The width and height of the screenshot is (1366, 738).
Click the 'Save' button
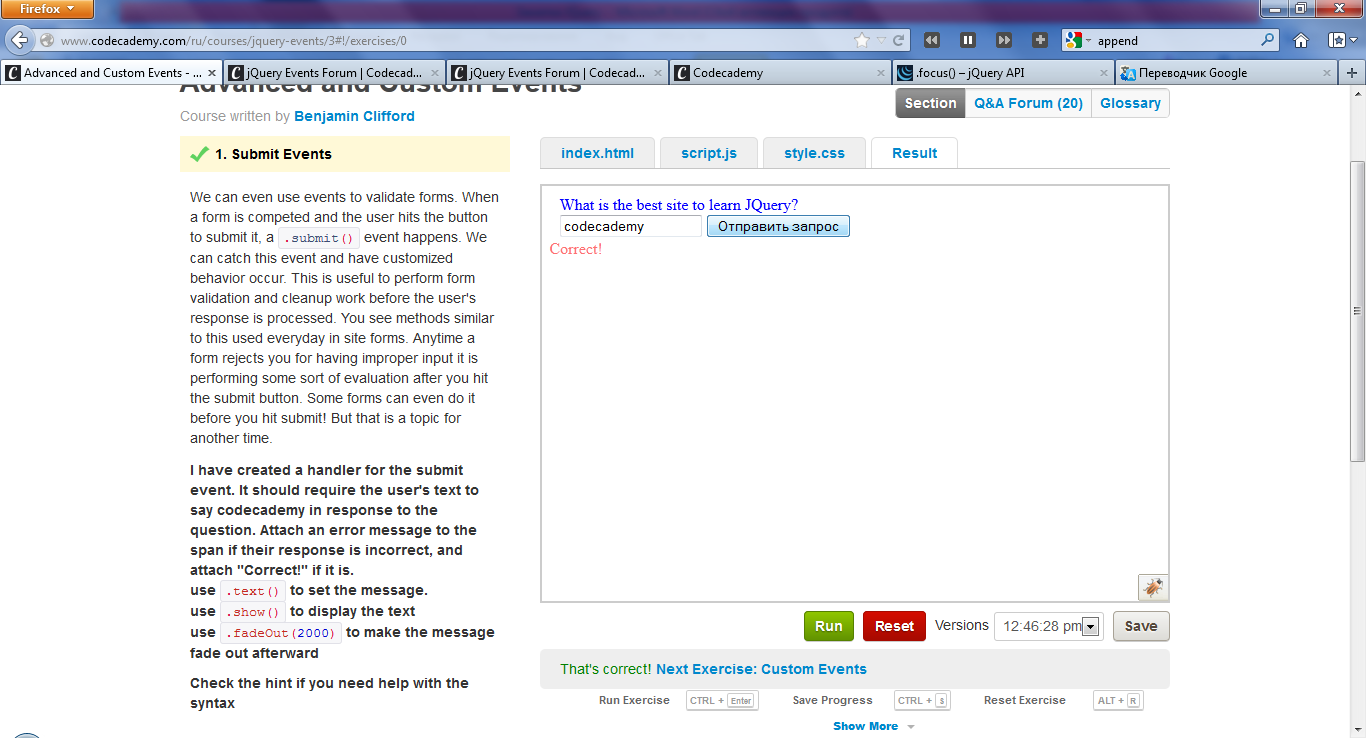click(1141, 626)
